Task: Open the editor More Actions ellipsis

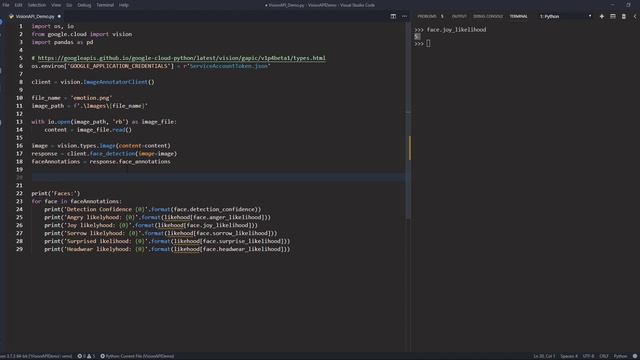Action: (x=404, y=16)
